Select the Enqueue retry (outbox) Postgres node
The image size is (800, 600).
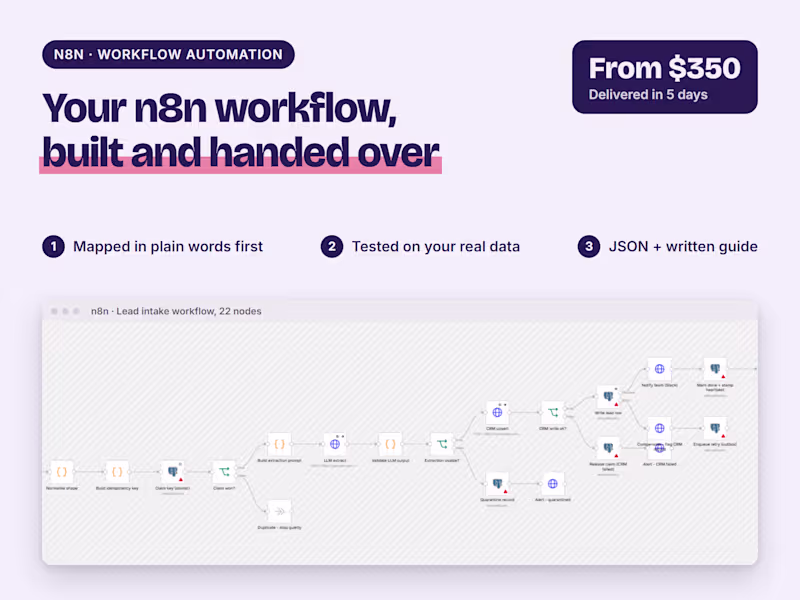(x=715, y=428)
